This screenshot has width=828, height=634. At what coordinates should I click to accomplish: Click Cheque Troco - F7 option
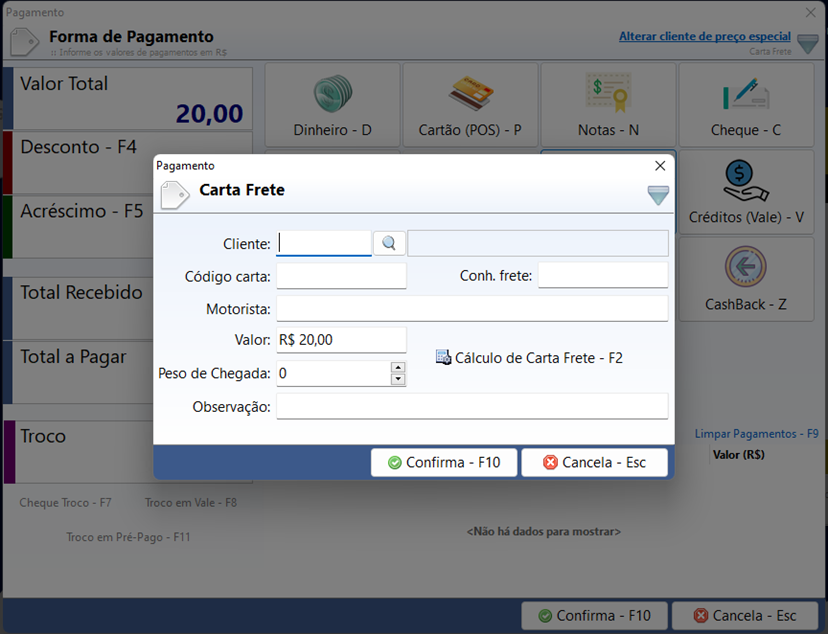65,503
